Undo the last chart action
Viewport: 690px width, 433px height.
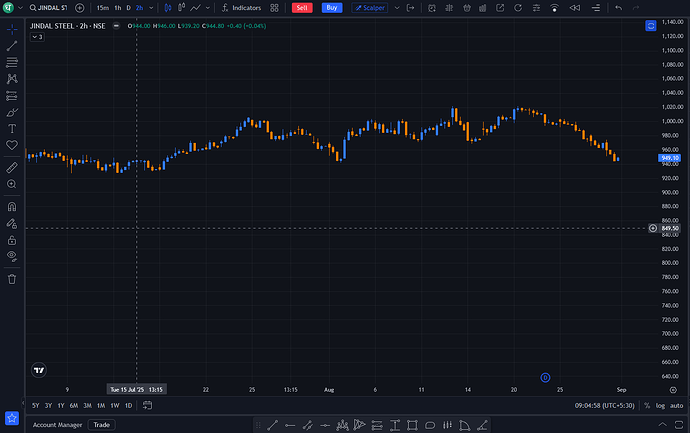point(618,8)
